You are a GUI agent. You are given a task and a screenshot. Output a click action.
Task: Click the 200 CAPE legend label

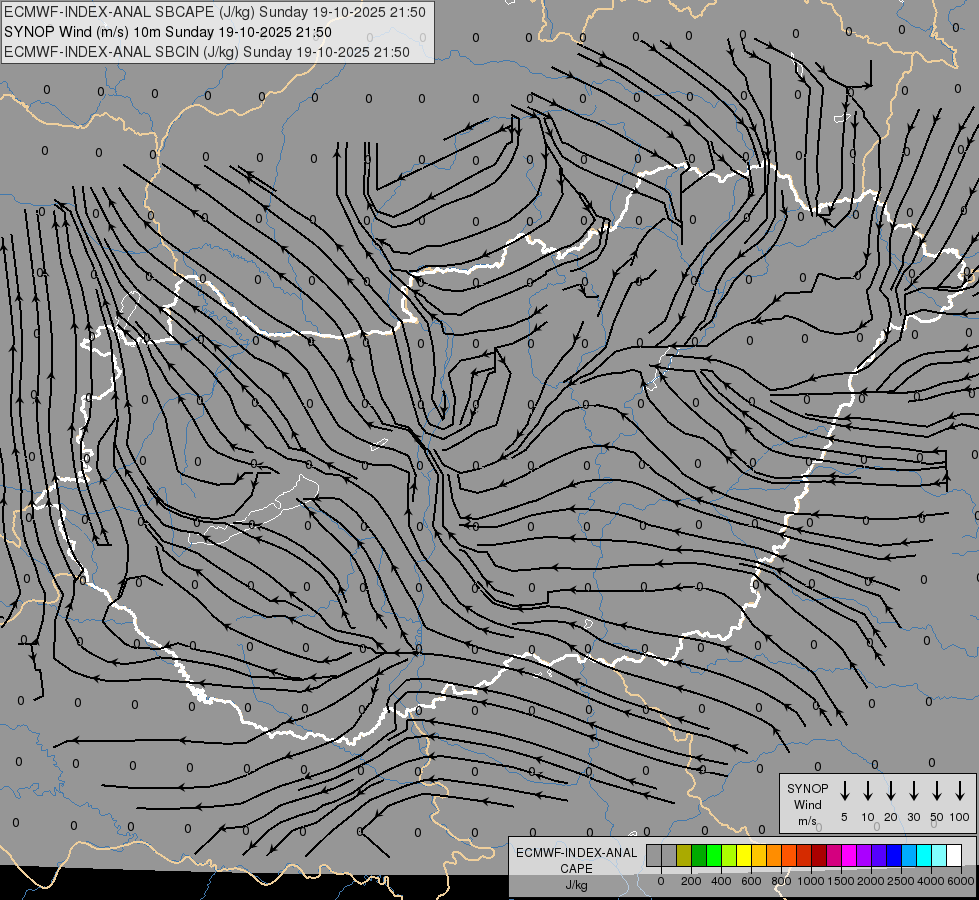pos(691,881)
